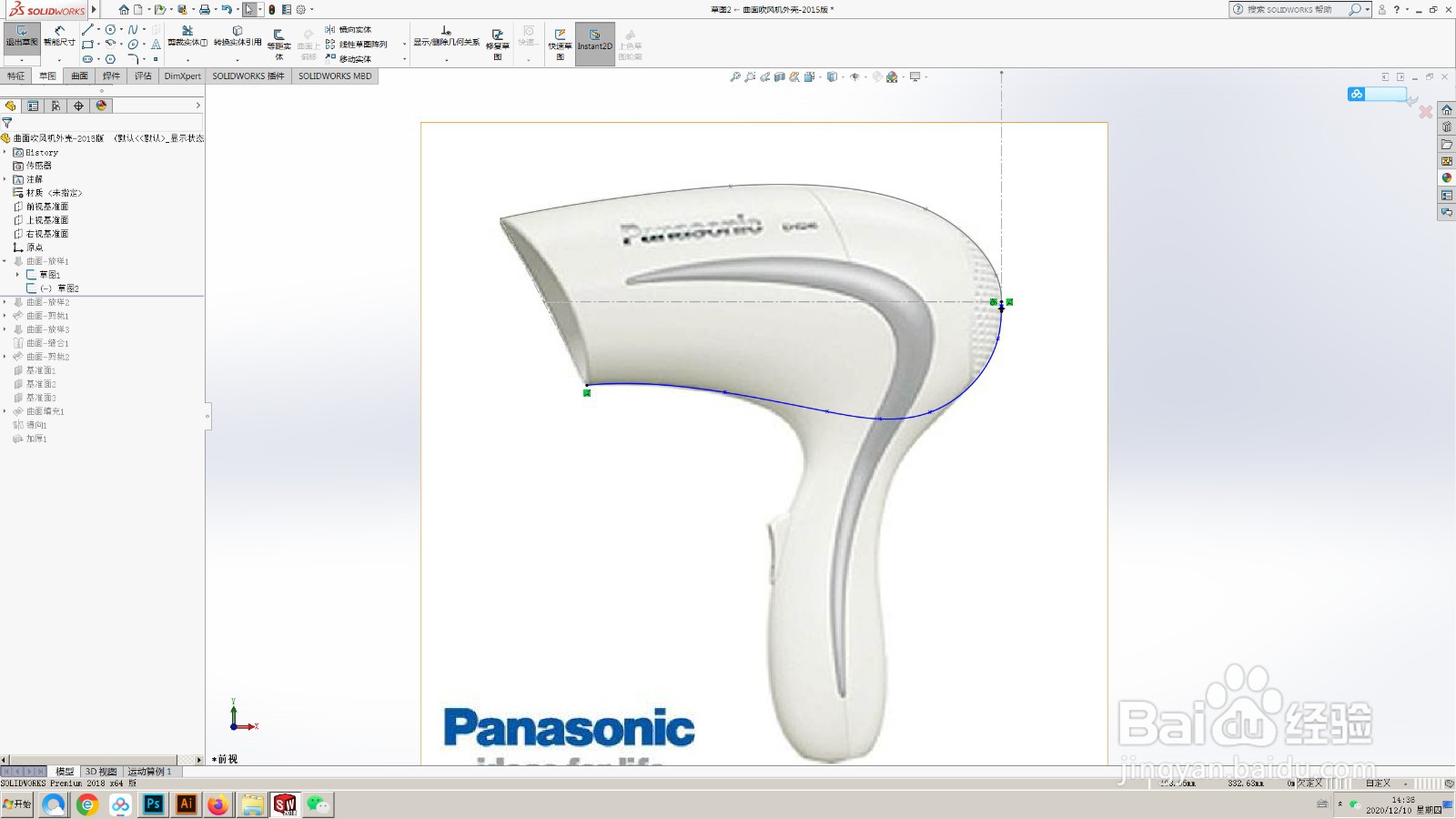The width and height of the screenshot is (1456, 819).
Task: Open the DisplayManager tab
Action: click(101, 106)
